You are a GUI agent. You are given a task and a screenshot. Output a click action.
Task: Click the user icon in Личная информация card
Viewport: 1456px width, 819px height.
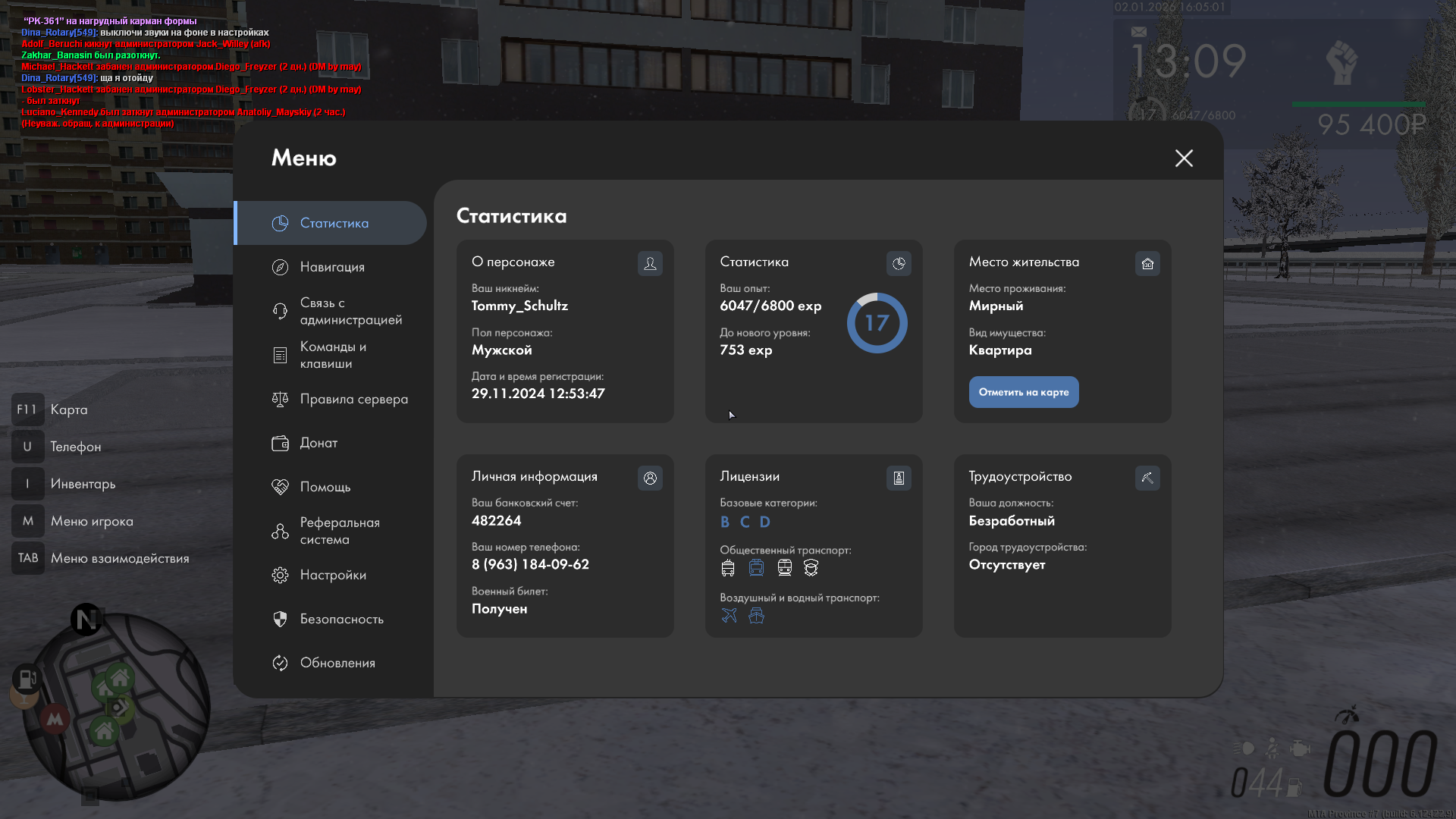pos(650,478)
